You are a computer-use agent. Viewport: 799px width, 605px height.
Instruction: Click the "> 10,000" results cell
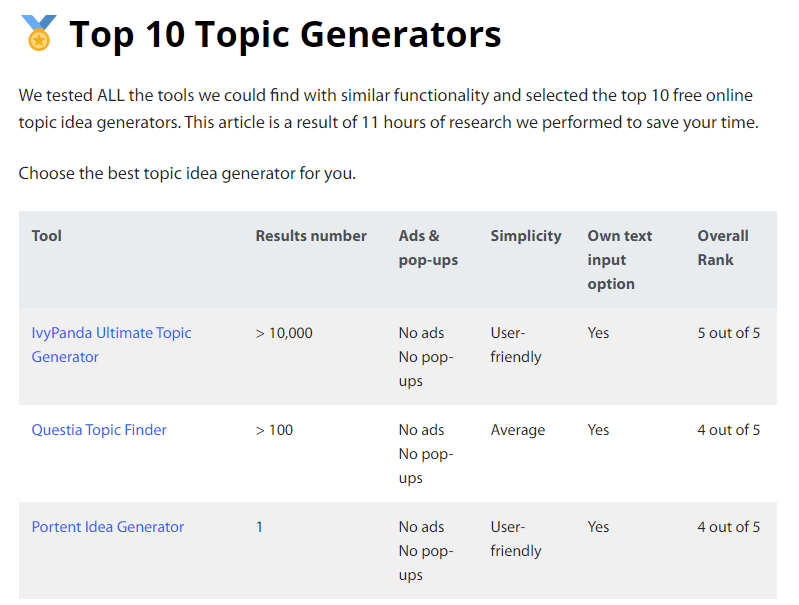(284, 333)
